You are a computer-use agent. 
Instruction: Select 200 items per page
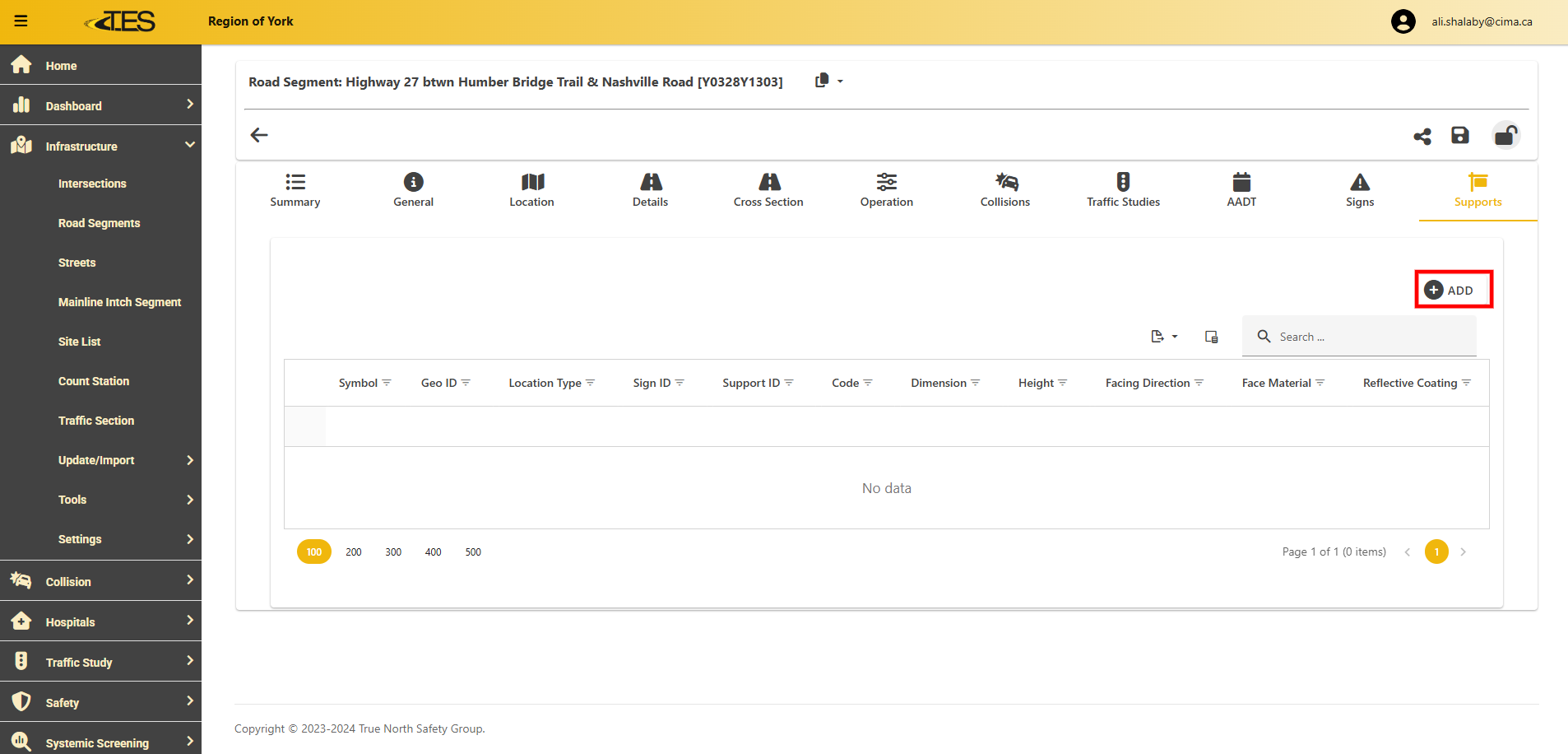tap(354, 552)
